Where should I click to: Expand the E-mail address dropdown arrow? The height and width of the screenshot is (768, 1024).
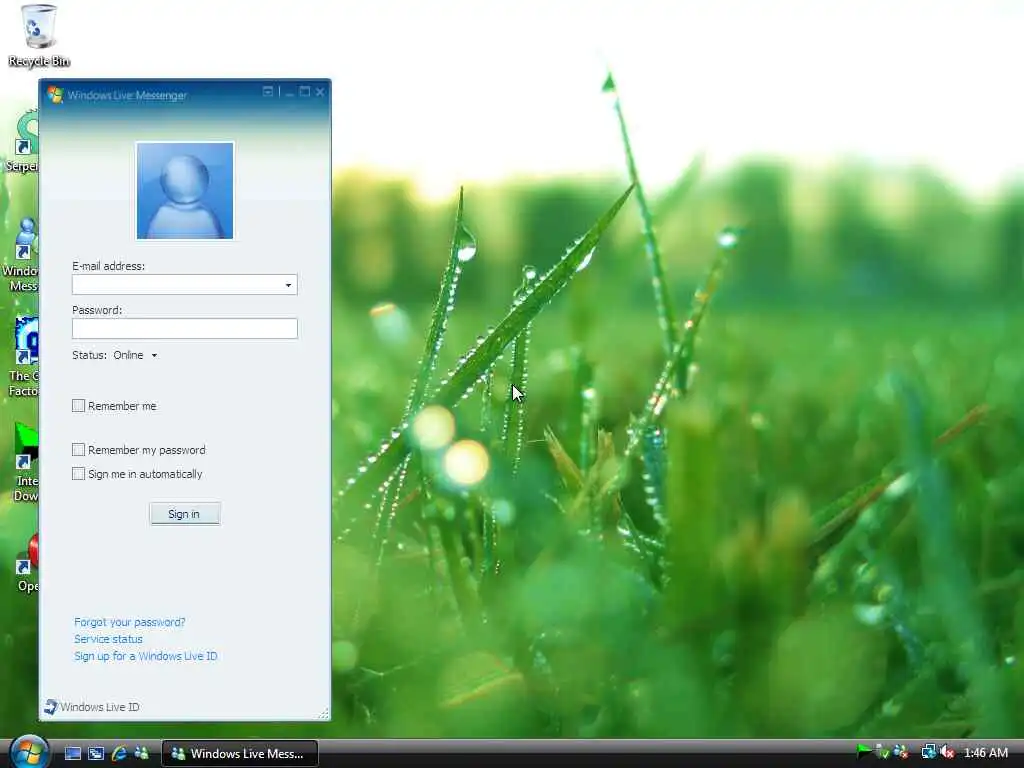(288, 285)
